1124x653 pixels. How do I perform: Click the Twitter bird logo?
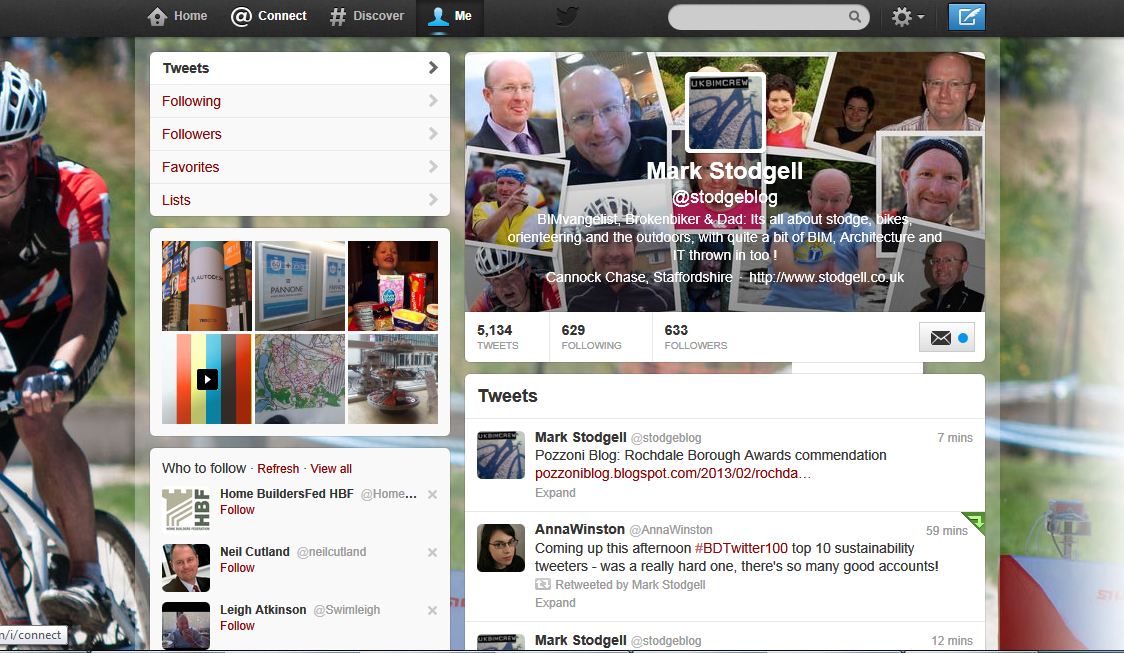click(568, 16)
